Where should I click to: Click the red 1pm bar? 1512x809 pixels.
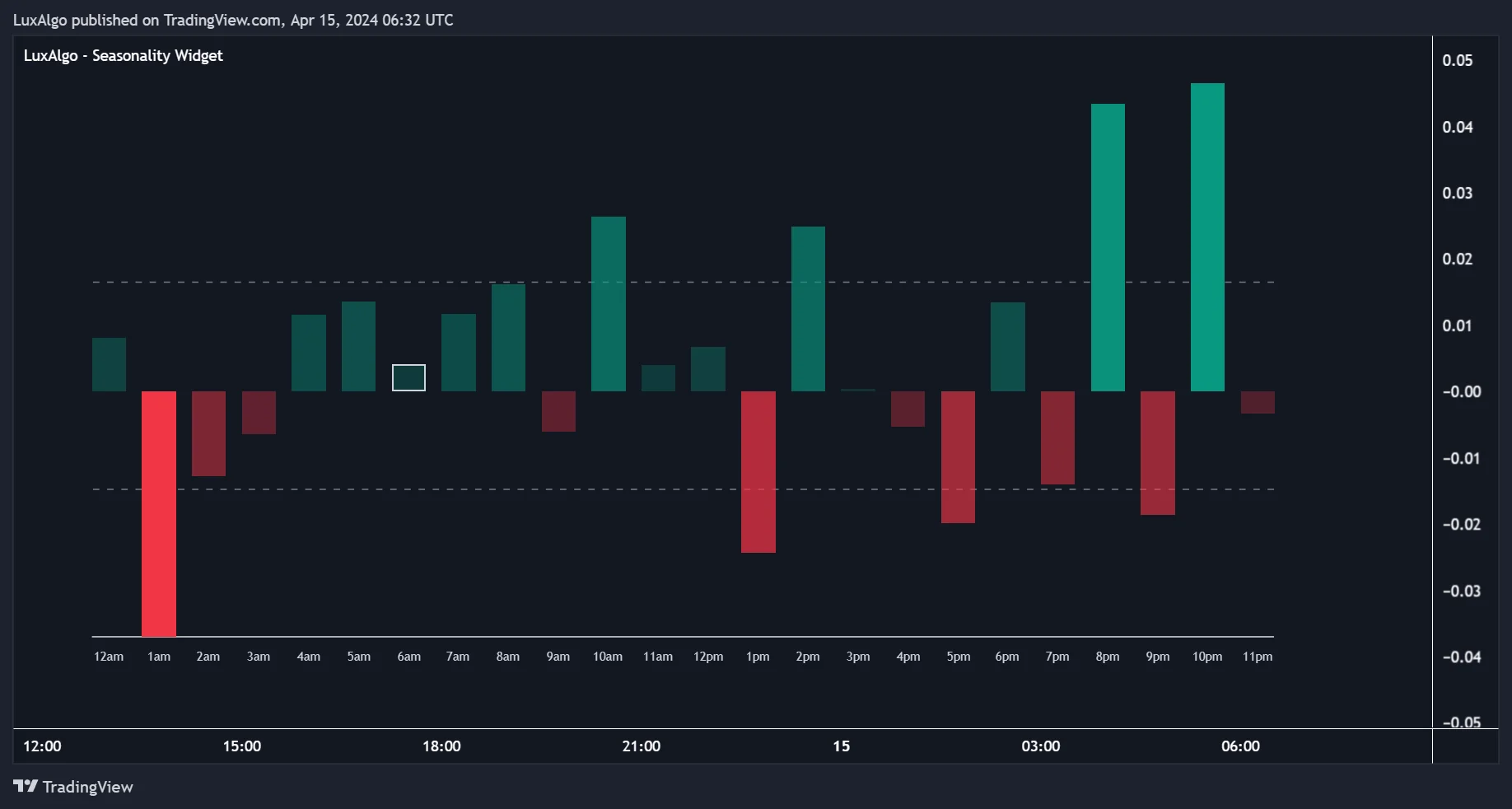pyautogui.click(x=758, y=472)
